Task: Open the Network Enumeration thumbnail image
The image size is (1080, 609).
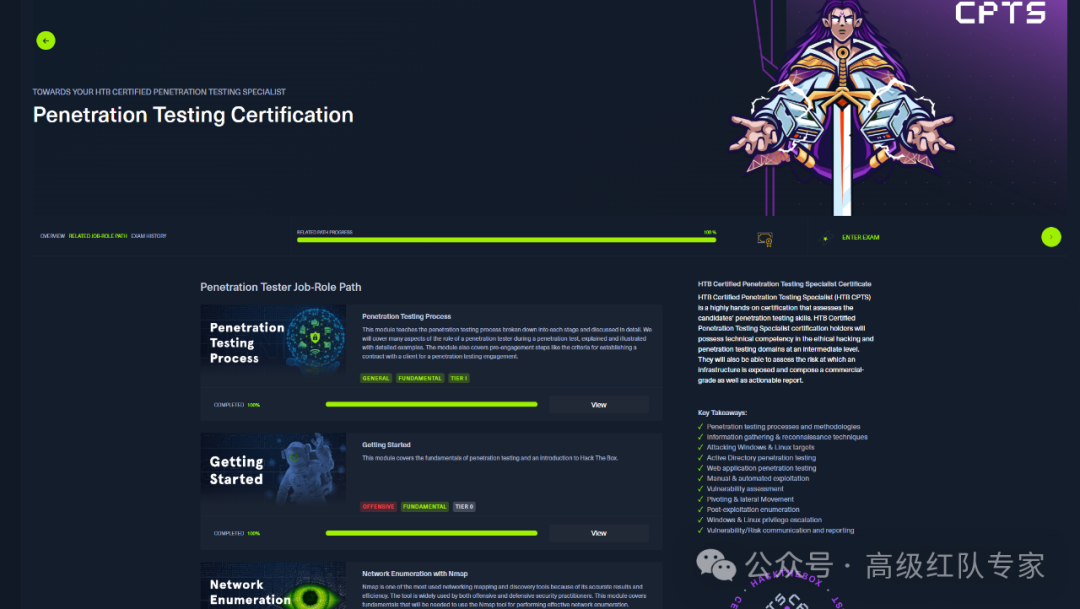Action: 273,586
